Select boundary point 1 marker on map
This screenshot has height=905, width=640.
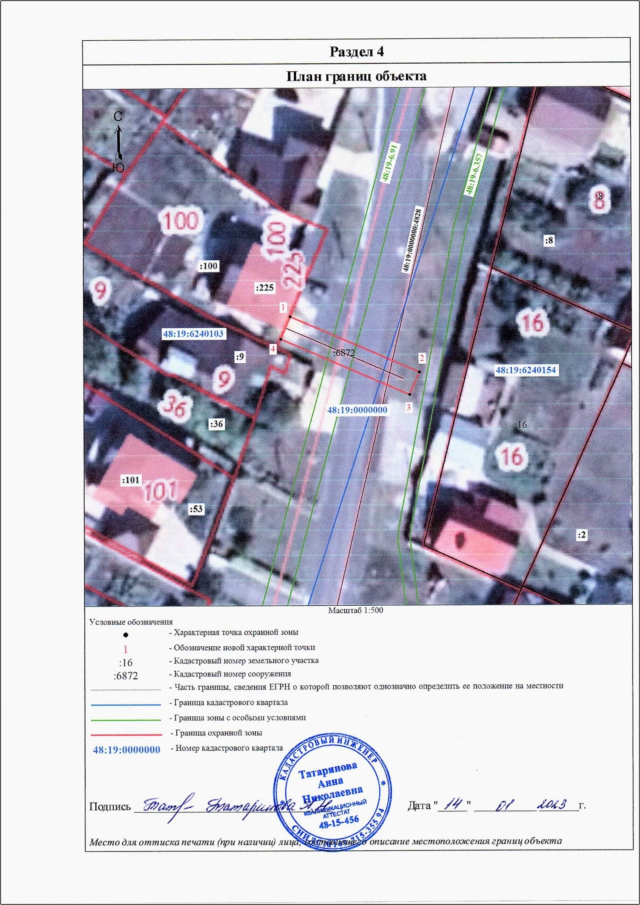[x=284, y=309]
